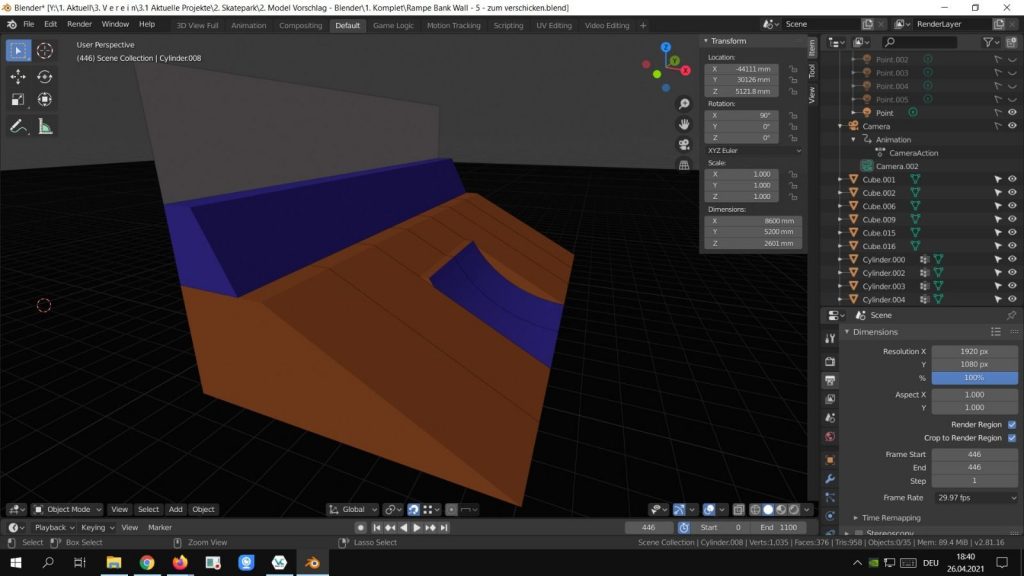The width and height of the screenshot is (1024, 576).
Task: Click the resolution percentage 100% slider
Action: (974, 378)
